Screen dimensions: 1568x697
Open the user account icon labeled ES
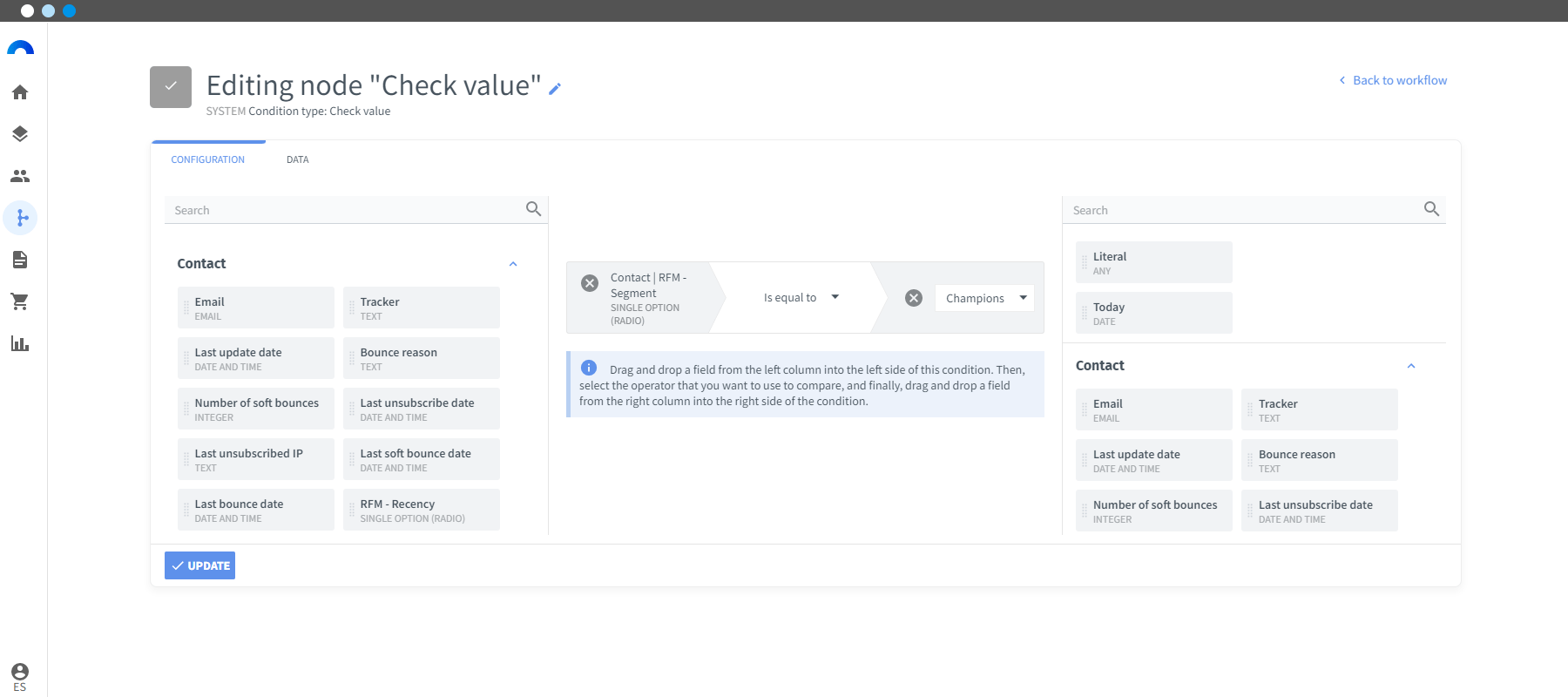[x=20, y=676]
